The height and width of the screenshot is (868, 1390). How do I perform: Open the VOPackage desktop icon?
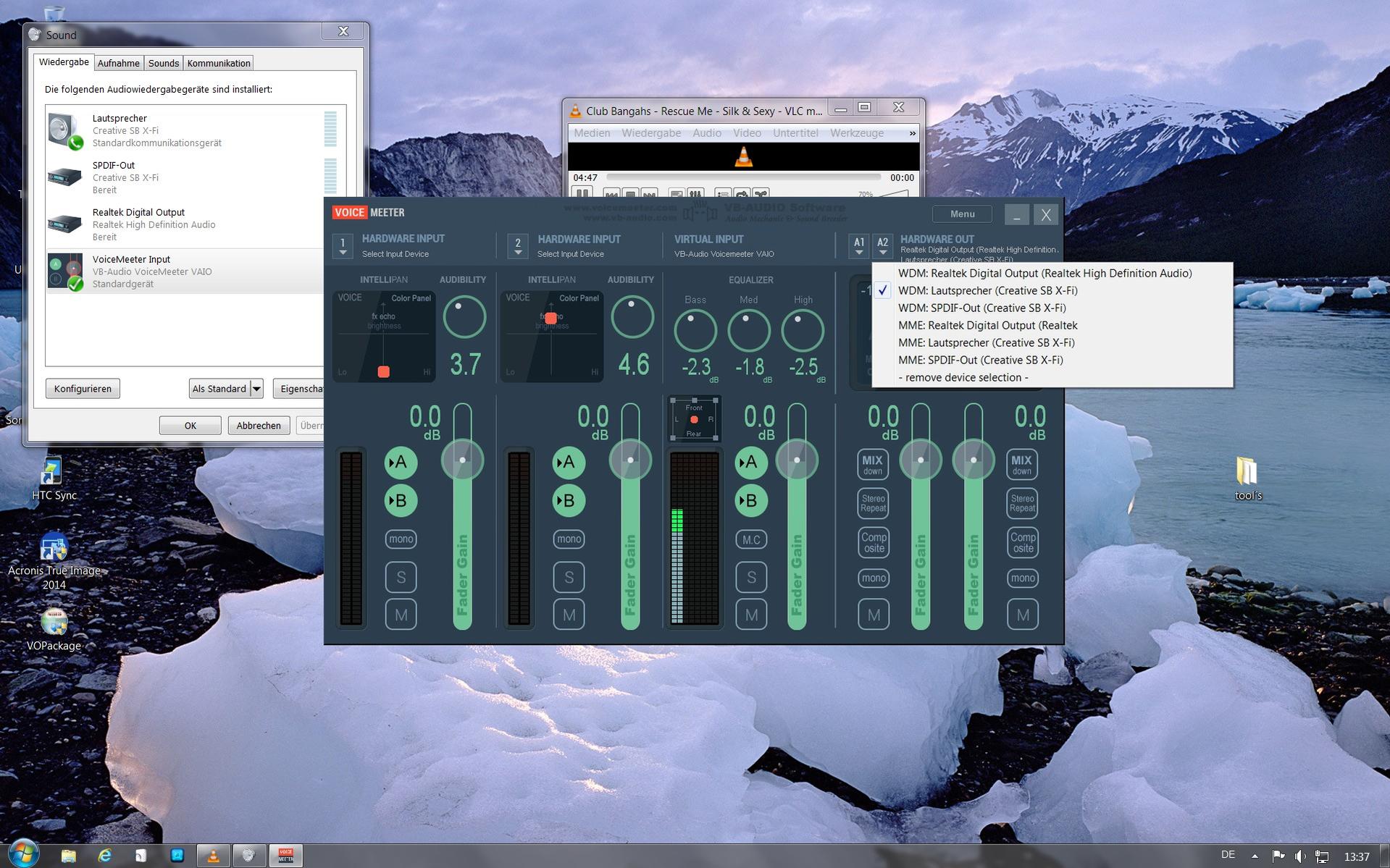point(54,630)
